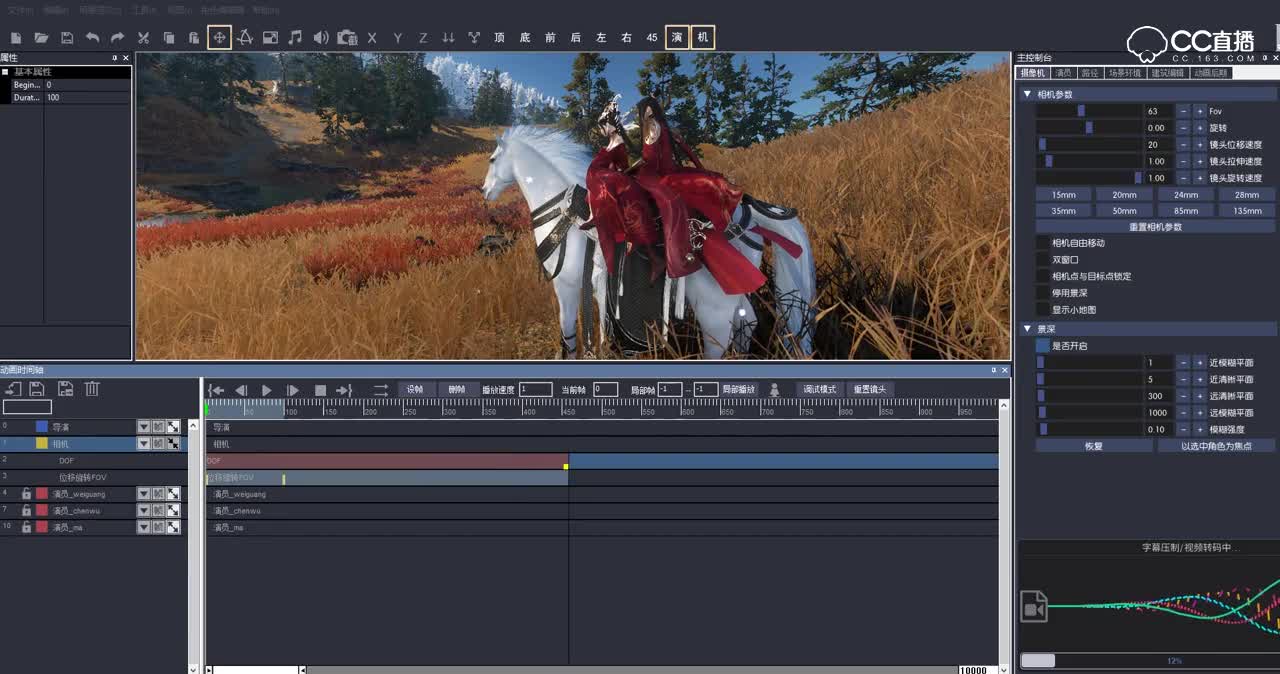Select the Rotate gizmo tool
1280x674 pixels.
(x=245, y=38)
